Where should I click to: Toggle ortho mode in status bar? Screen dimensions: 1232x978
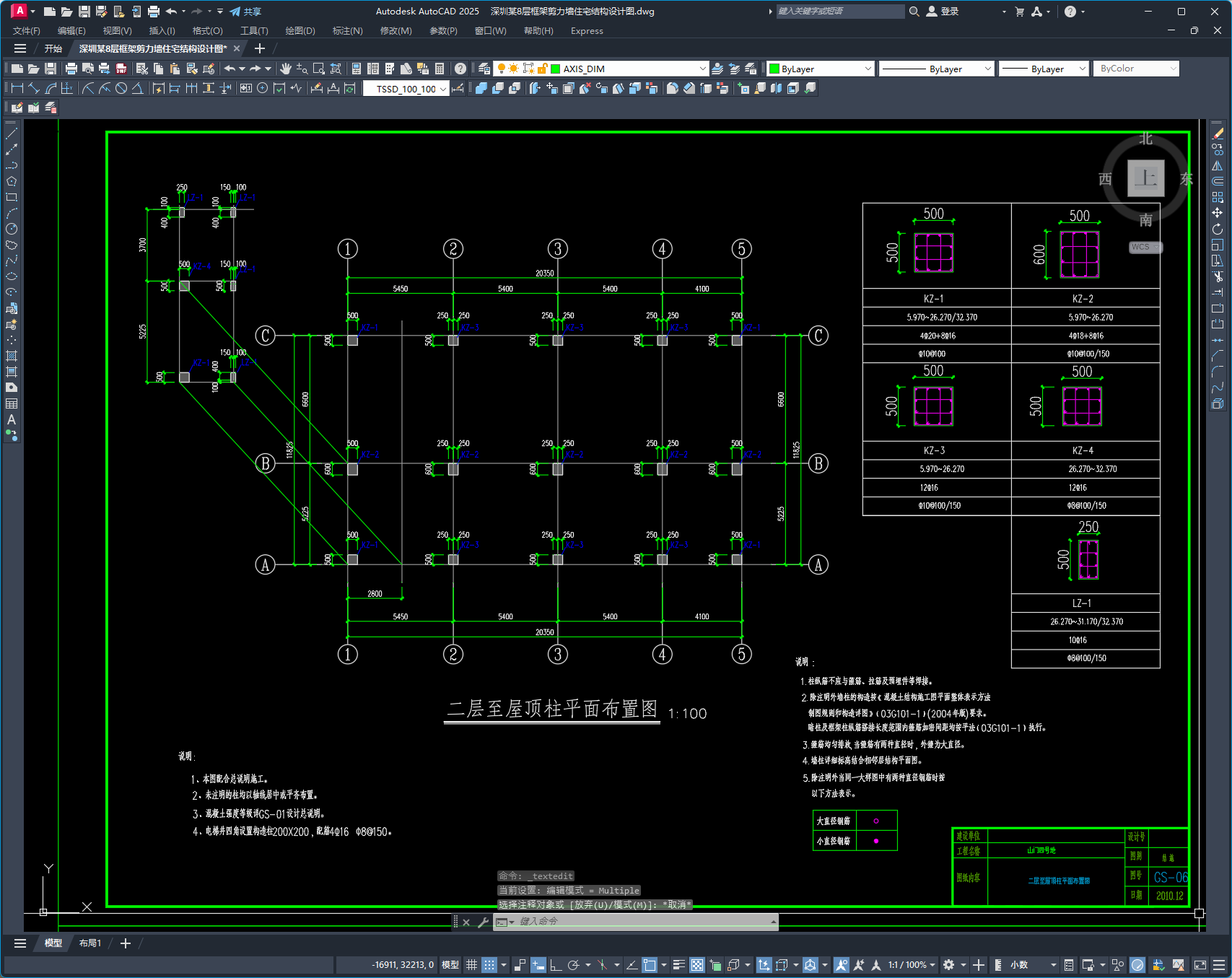click(x=556, y=965)
